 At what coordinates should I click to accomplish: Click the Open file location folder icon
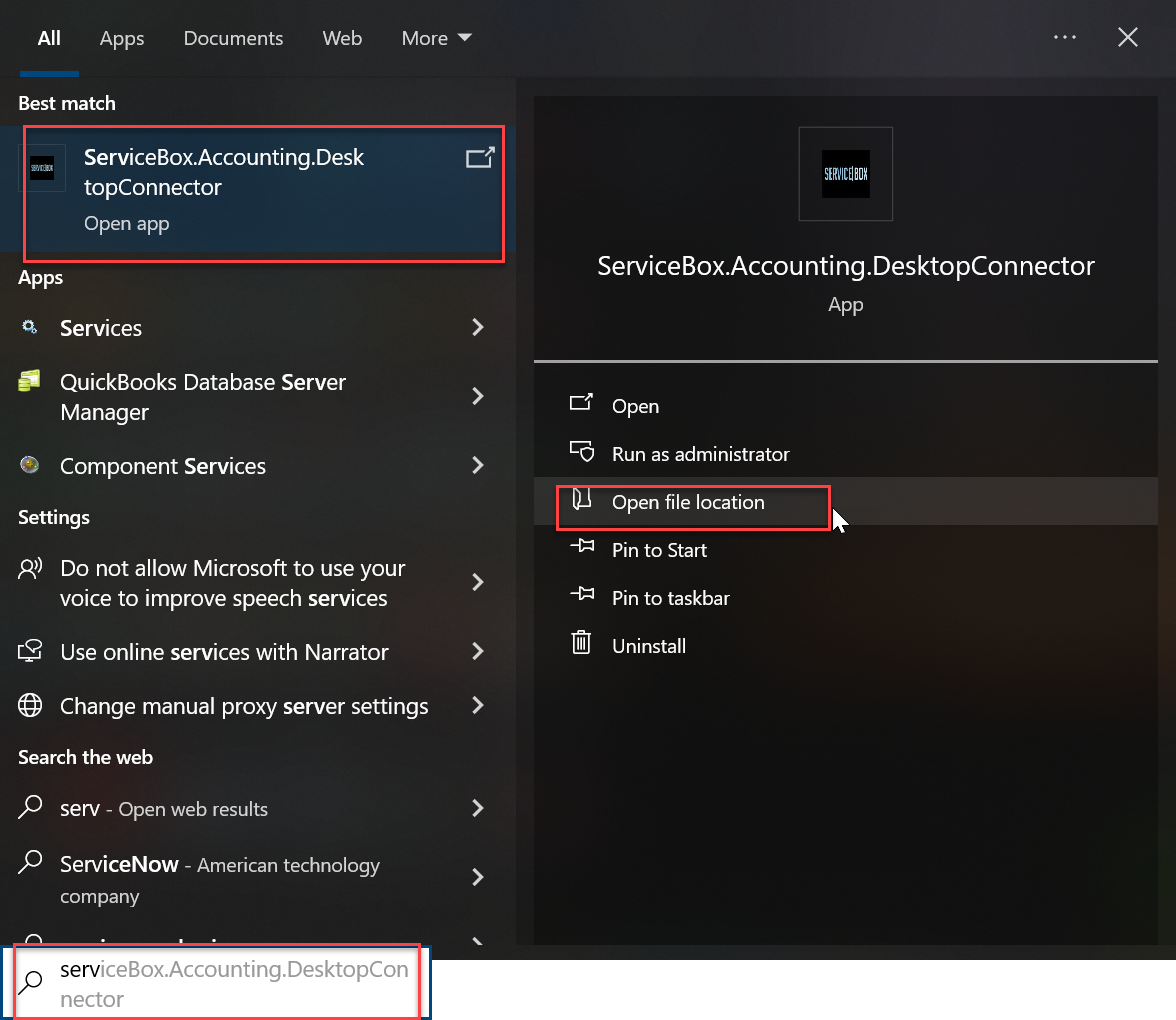(x=582, y=499)
